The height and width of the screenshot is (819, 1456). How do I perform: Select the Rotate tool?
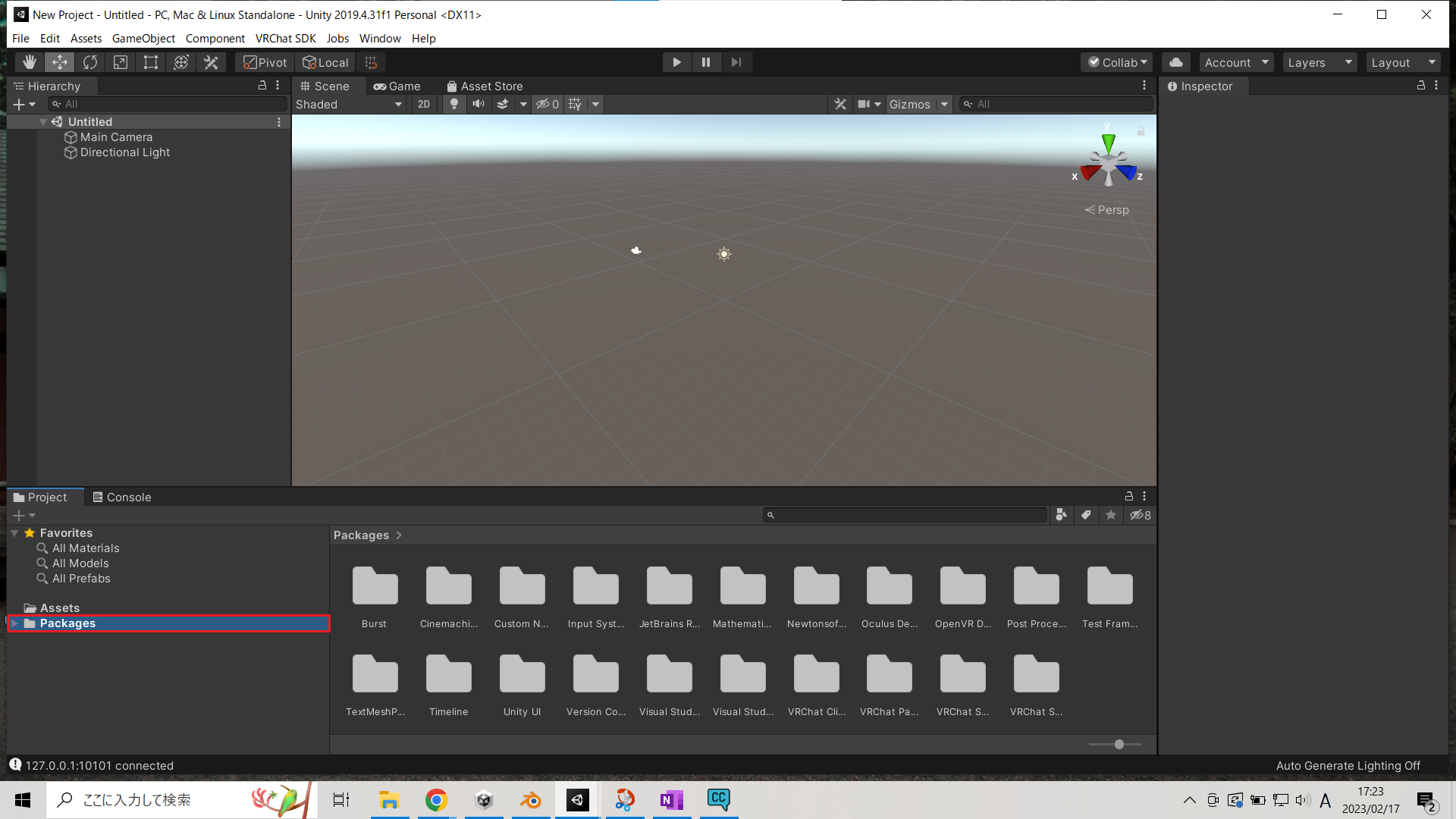89,62
